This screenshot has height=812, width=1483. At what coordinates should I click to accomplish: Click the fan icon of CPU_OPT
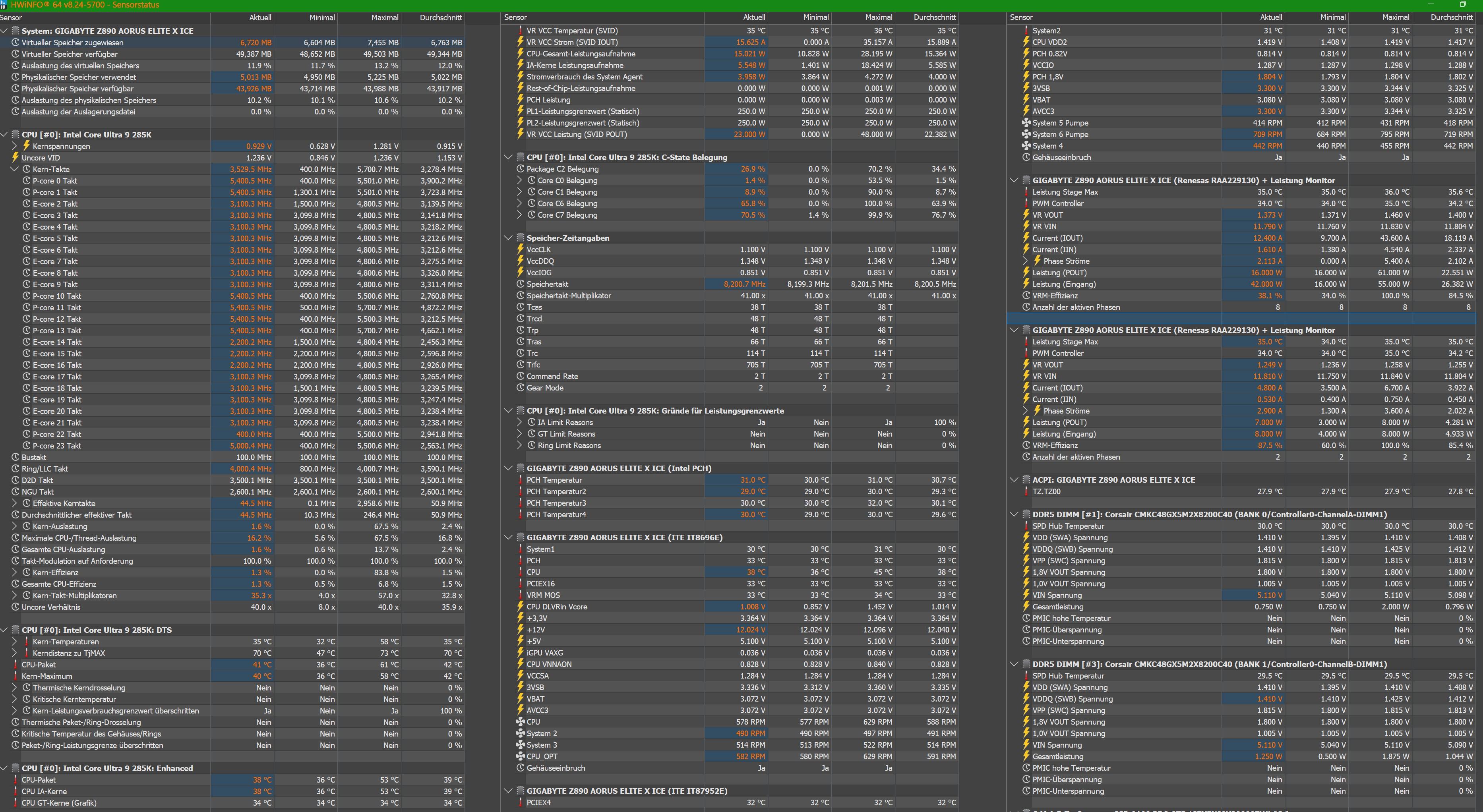521,756
